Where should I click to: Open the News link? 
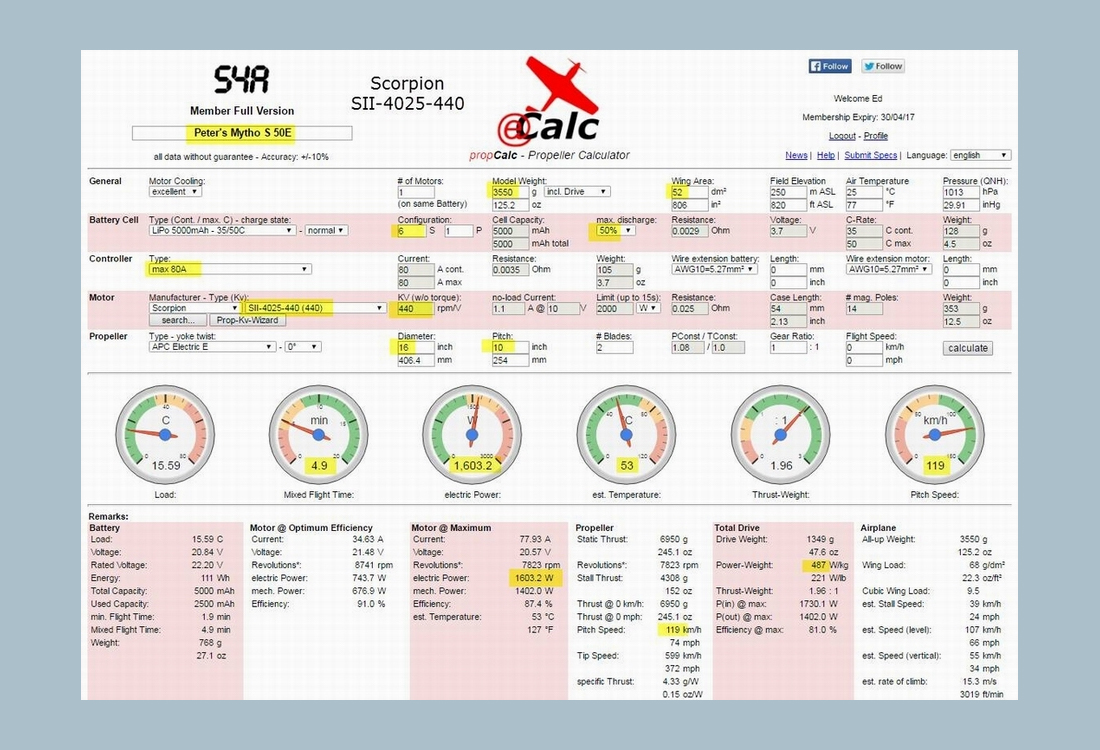[796, 155]
